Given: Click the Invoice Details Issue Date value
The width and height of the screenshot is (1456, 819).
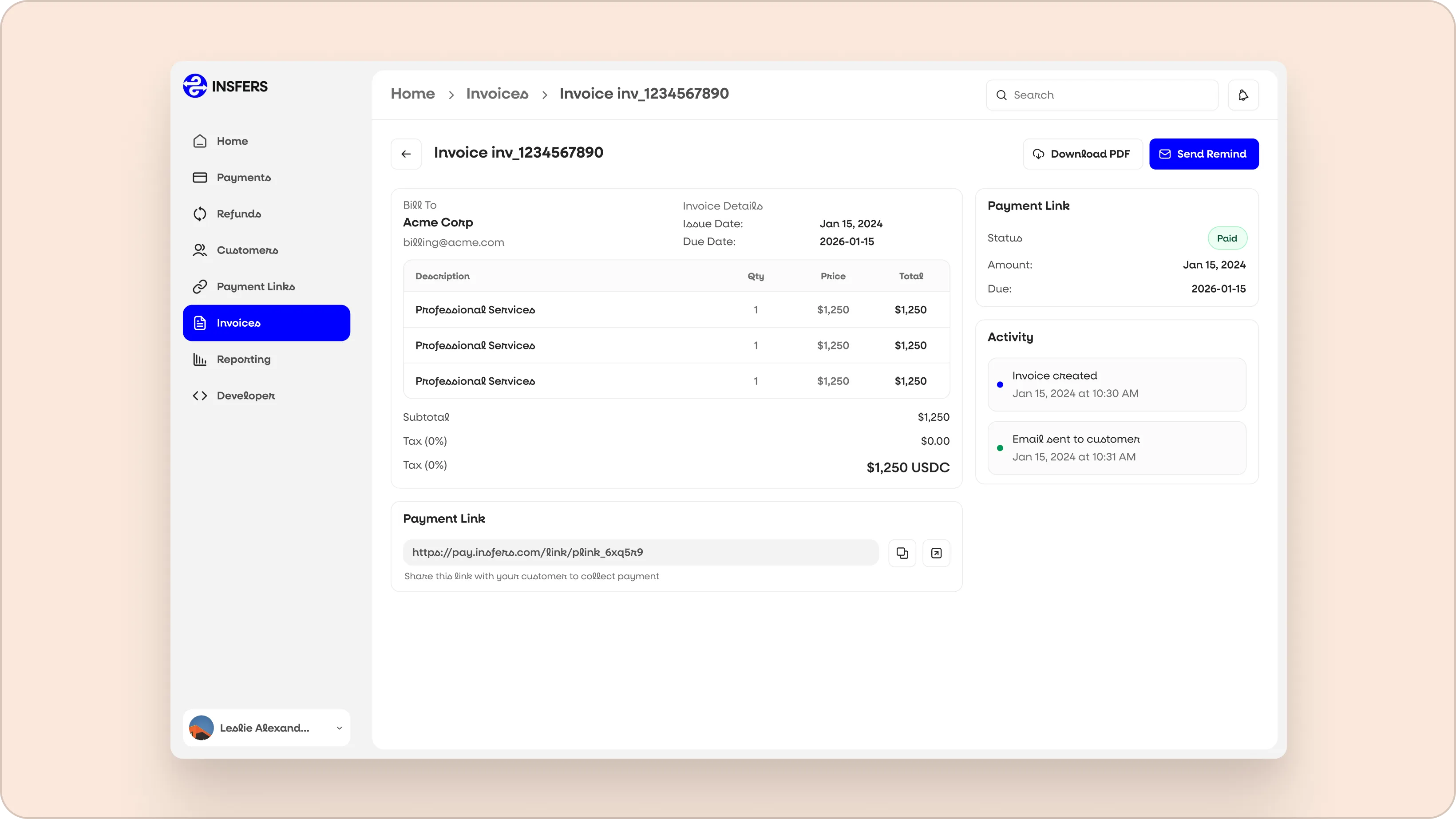Looking at the screenshot, I should (x=851, y=223).
